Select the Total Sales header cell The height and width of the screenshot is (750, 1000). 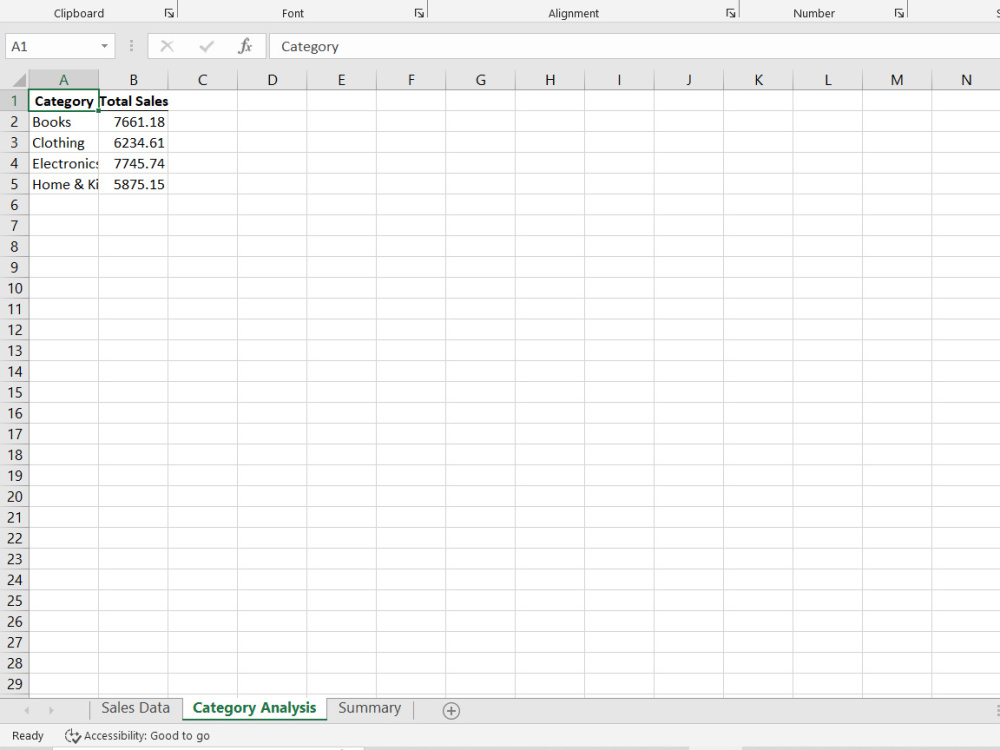pyautogui.click(x=133, y=101)
